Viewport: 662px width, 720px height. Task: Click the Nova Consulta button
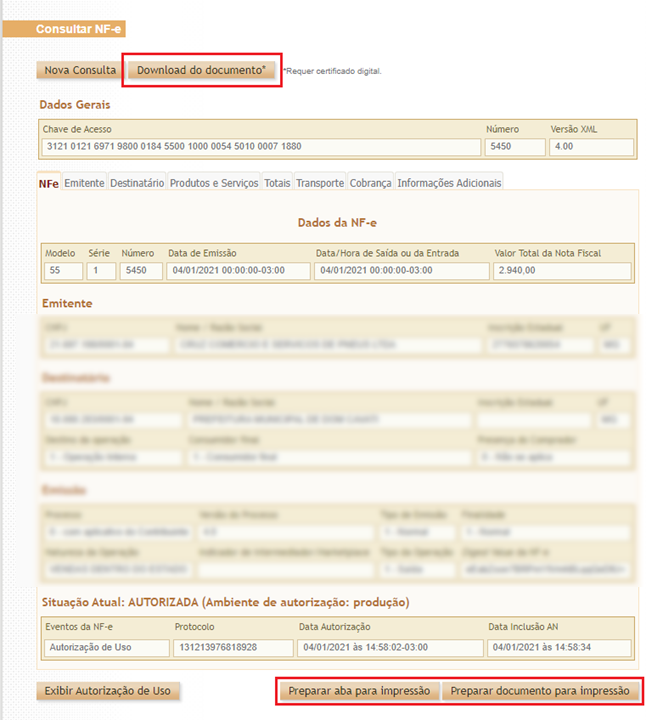click(x=80, y=70)
